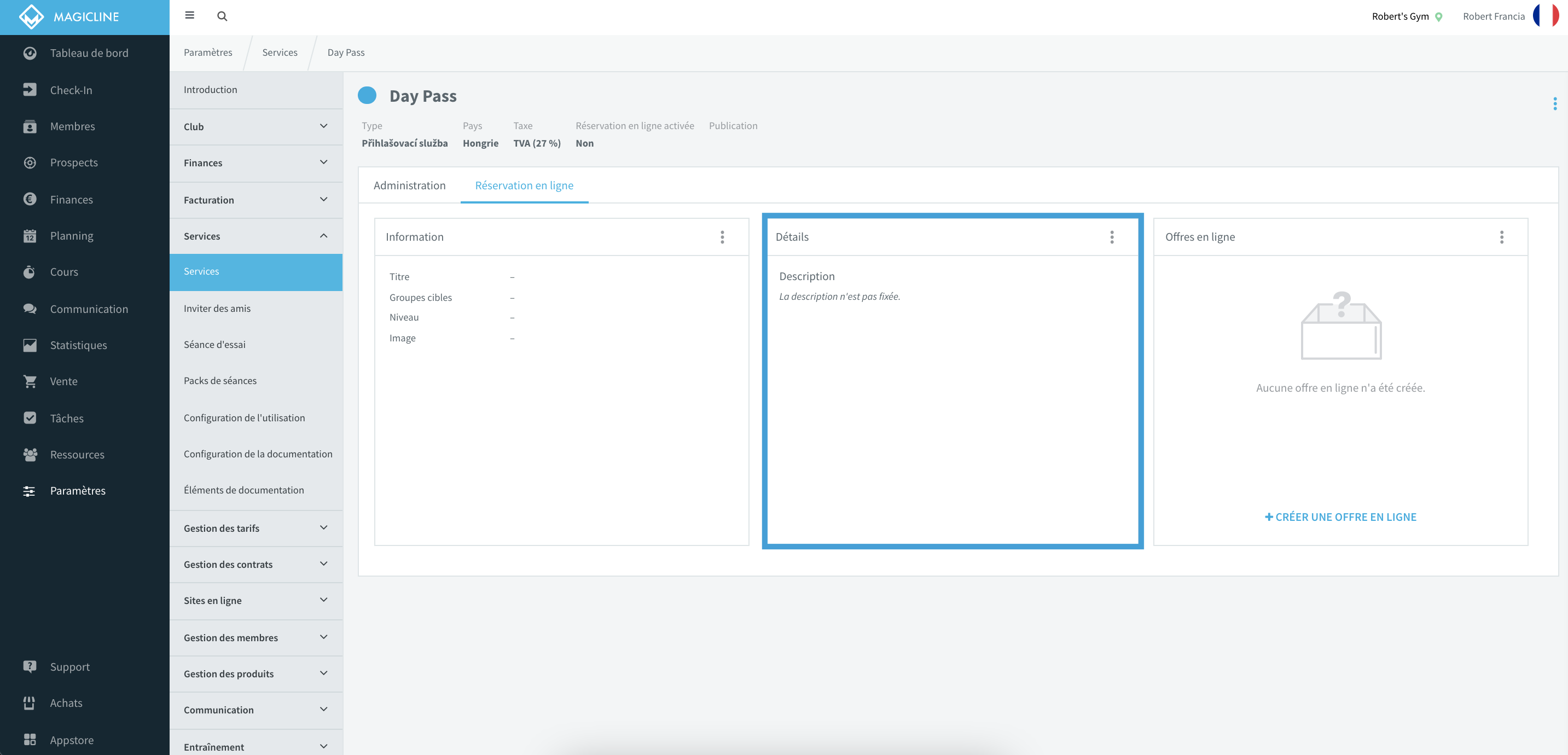The width and height of the screenshot is (1568, 755).
Task: Open the search magnifier icon
Action: pos(222,16)
